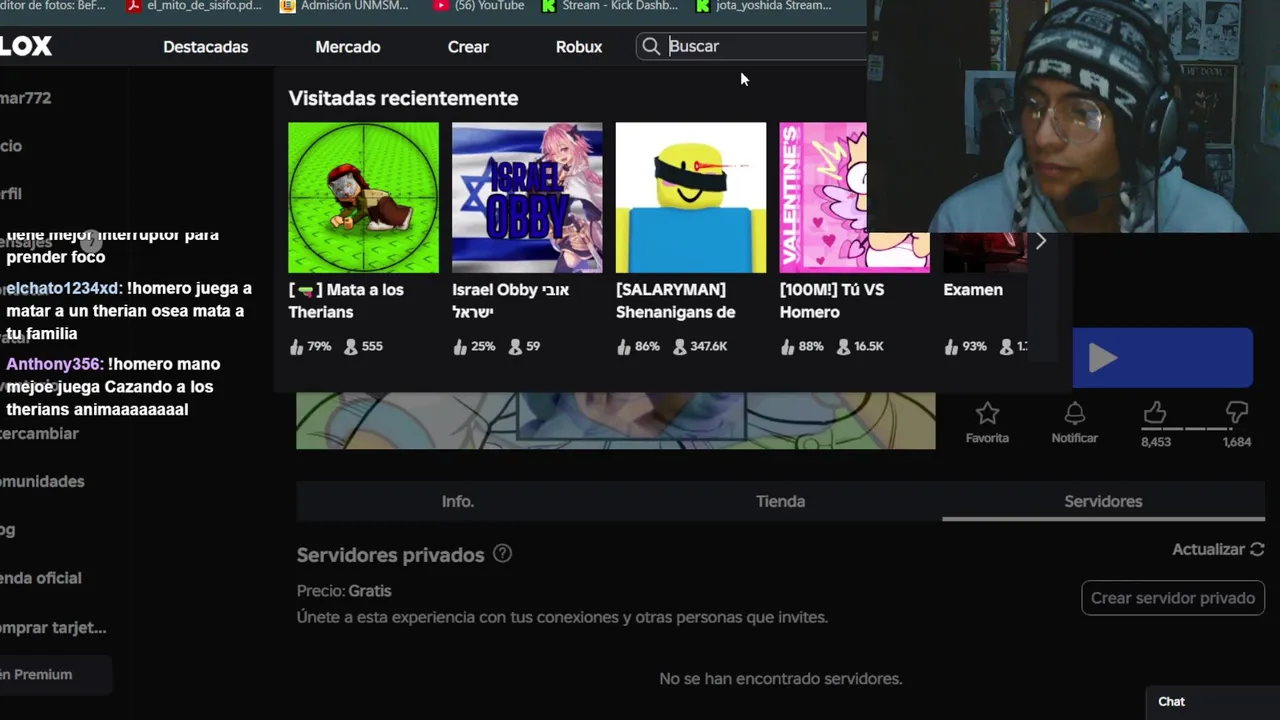Switch to el_mito_de_sisifo PDF browser tab
Image resolution: width=1280 pixels, height=720 pixels.
(194, 6)
